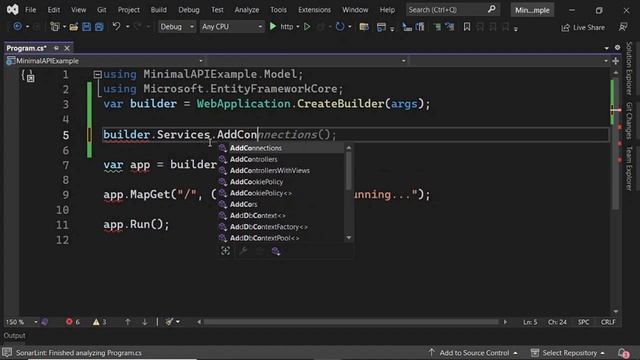Click the 3 warnings indicator

point(100,322)
